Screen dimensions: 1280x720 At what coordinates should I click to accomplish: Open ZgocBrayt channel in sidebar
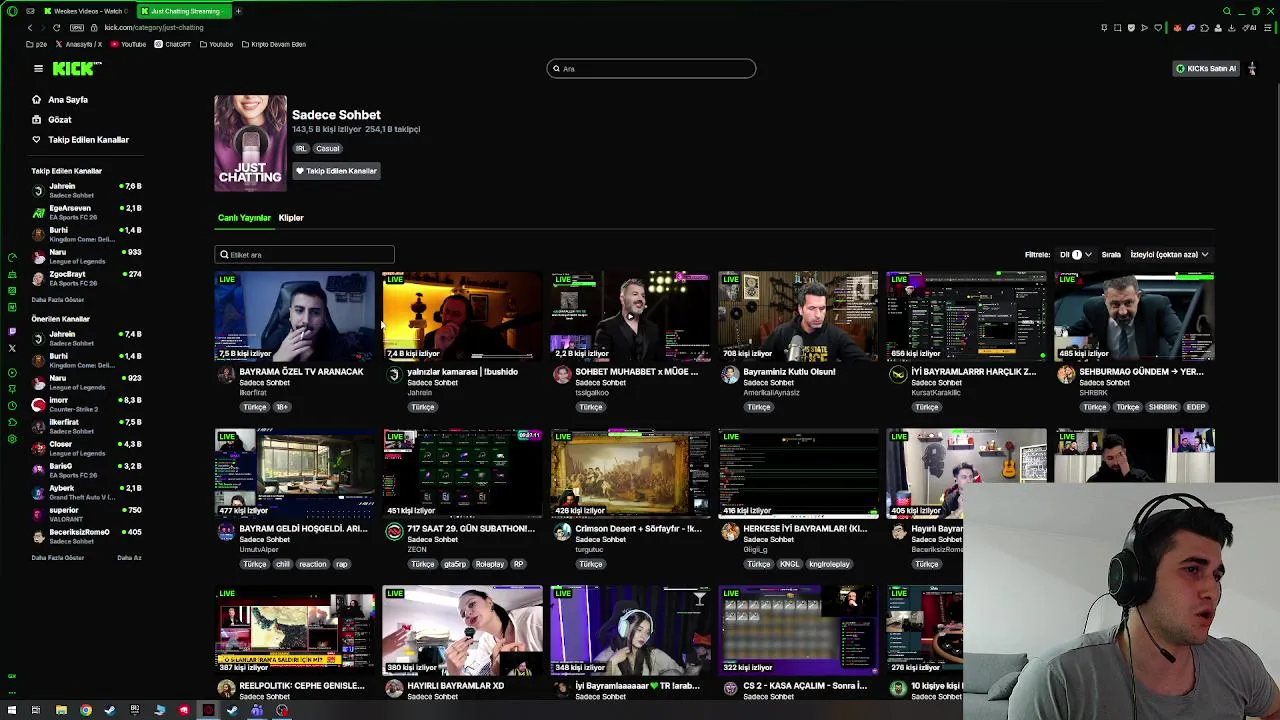click(x=87, y=278)
